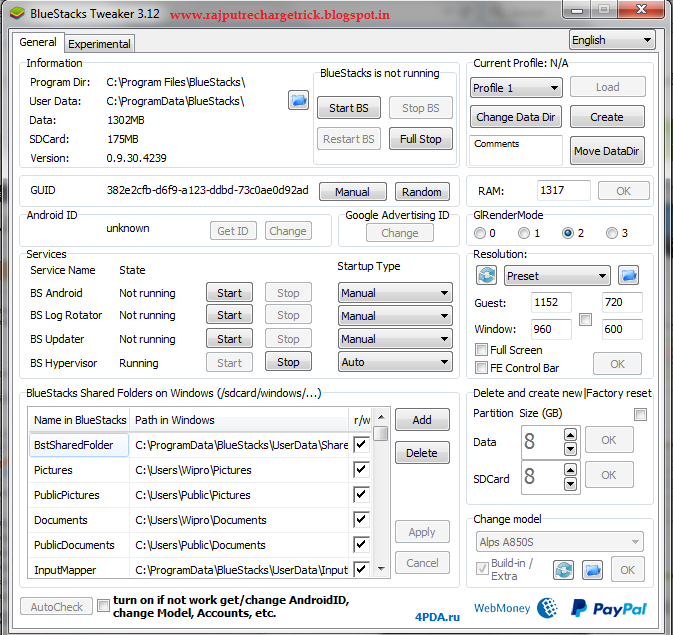
Task: Click the Add shared folder button
Action: tap(422, 419)
